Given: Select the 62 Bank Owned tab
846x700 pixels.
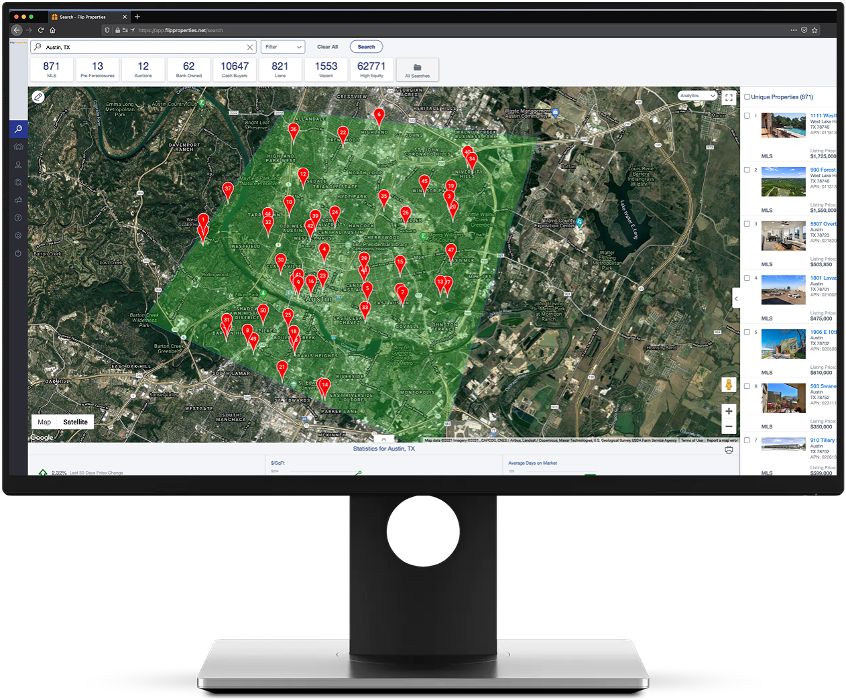Looking at the screenshot, I should (x=189, y=70).
